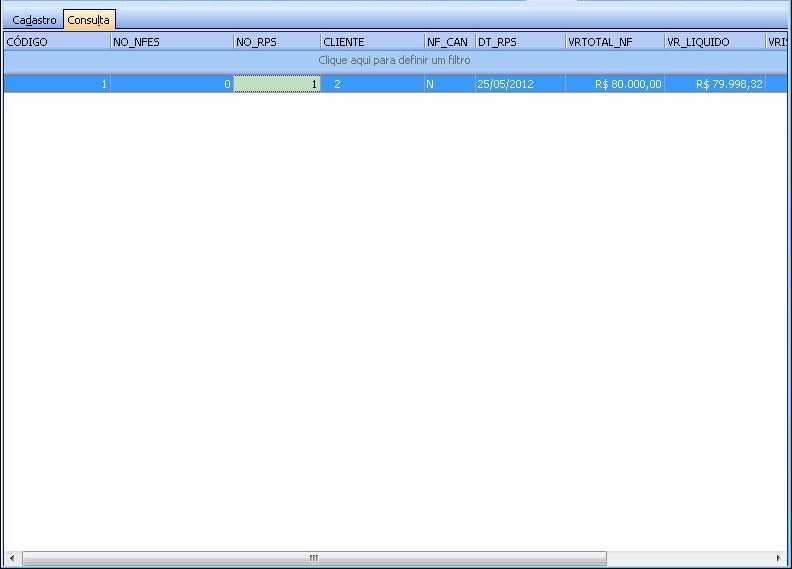Click the horizontal scrollbar left arrow
The height and width of the screenshot is (569, 792).
coord(12,558)
